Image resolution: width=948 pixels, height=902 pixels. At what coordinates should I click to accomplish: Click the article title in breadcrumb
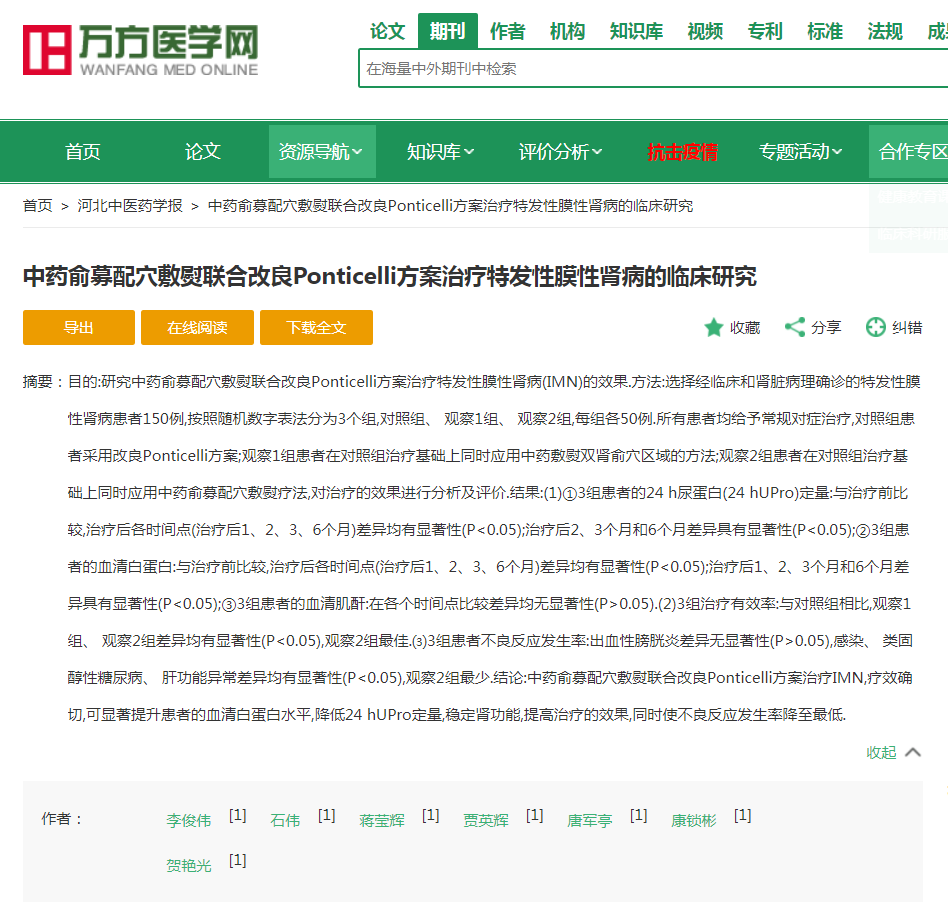tap(450, 206)
